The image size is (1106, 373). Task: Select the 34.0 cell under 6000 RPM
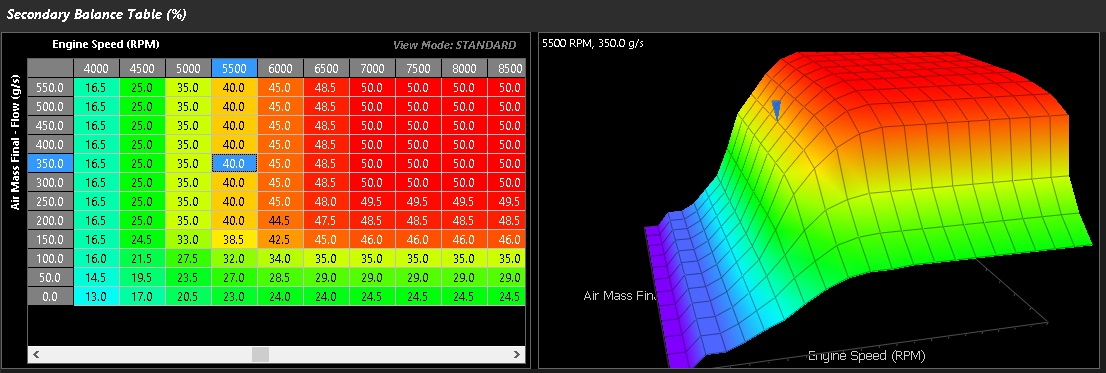tap(281, 258)
